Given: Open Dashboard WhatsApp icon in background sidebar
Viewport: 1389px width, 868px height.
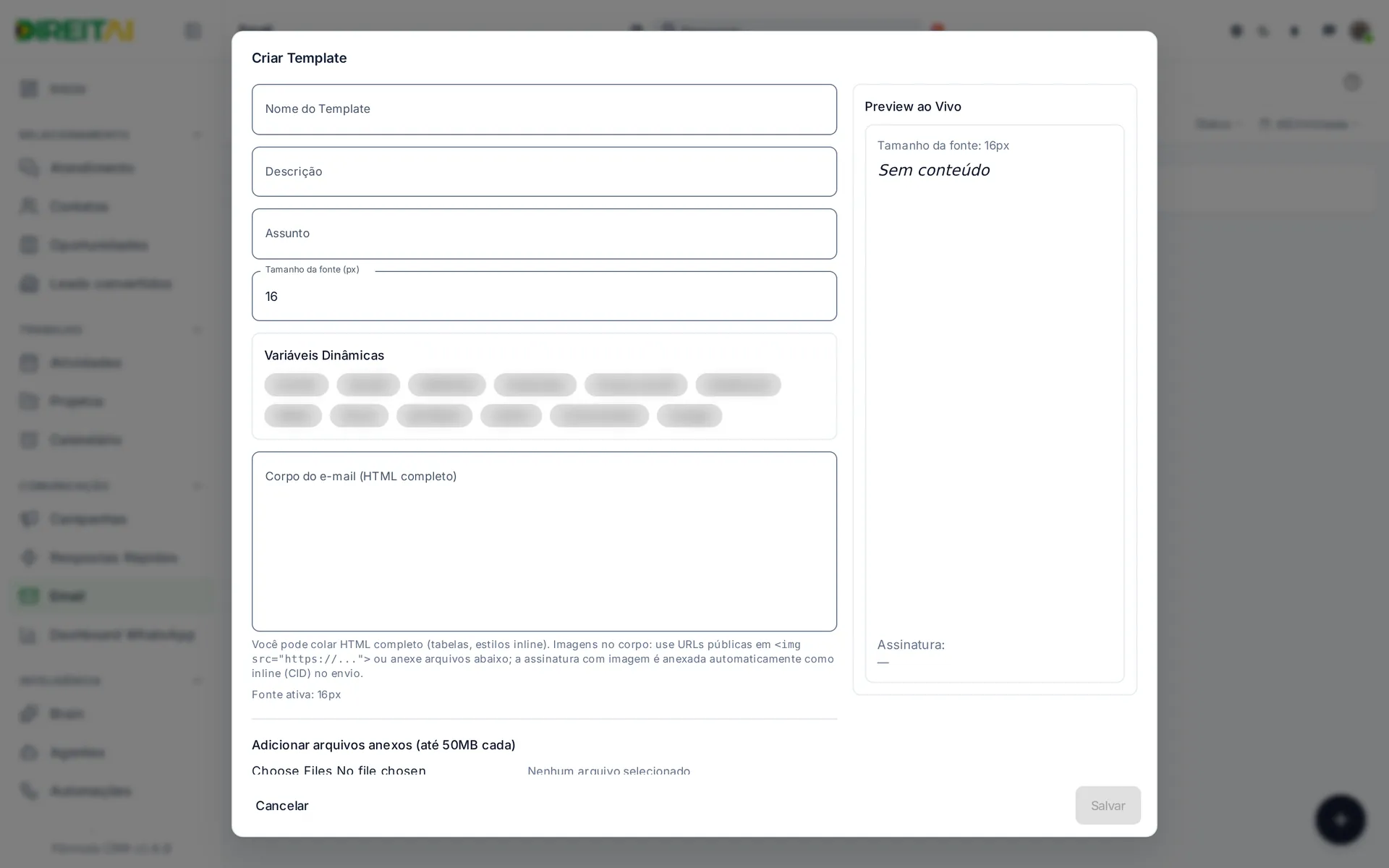Looking at the screenshot, I should point(29,635).
